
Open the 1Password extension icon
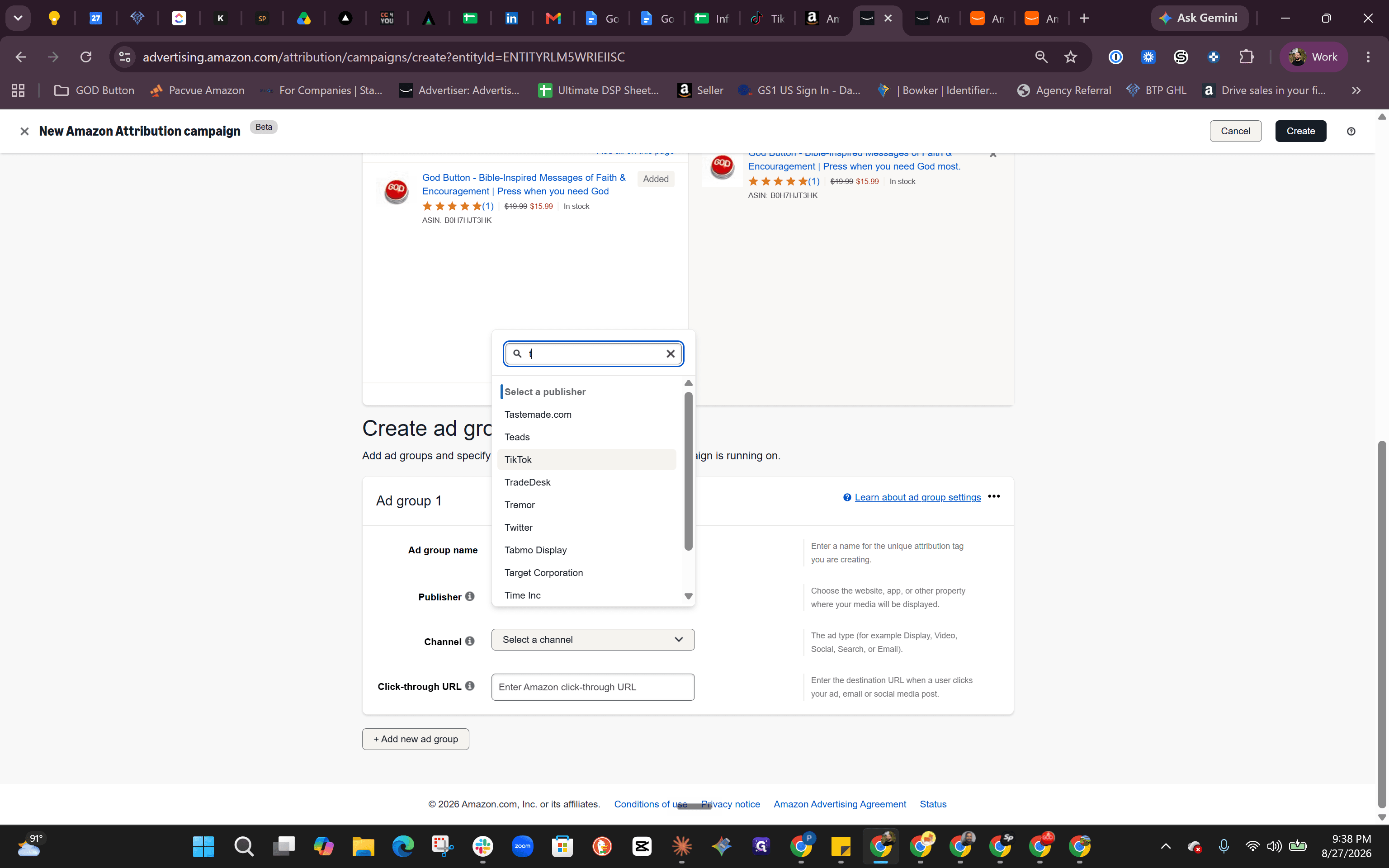coord(1115,57)
